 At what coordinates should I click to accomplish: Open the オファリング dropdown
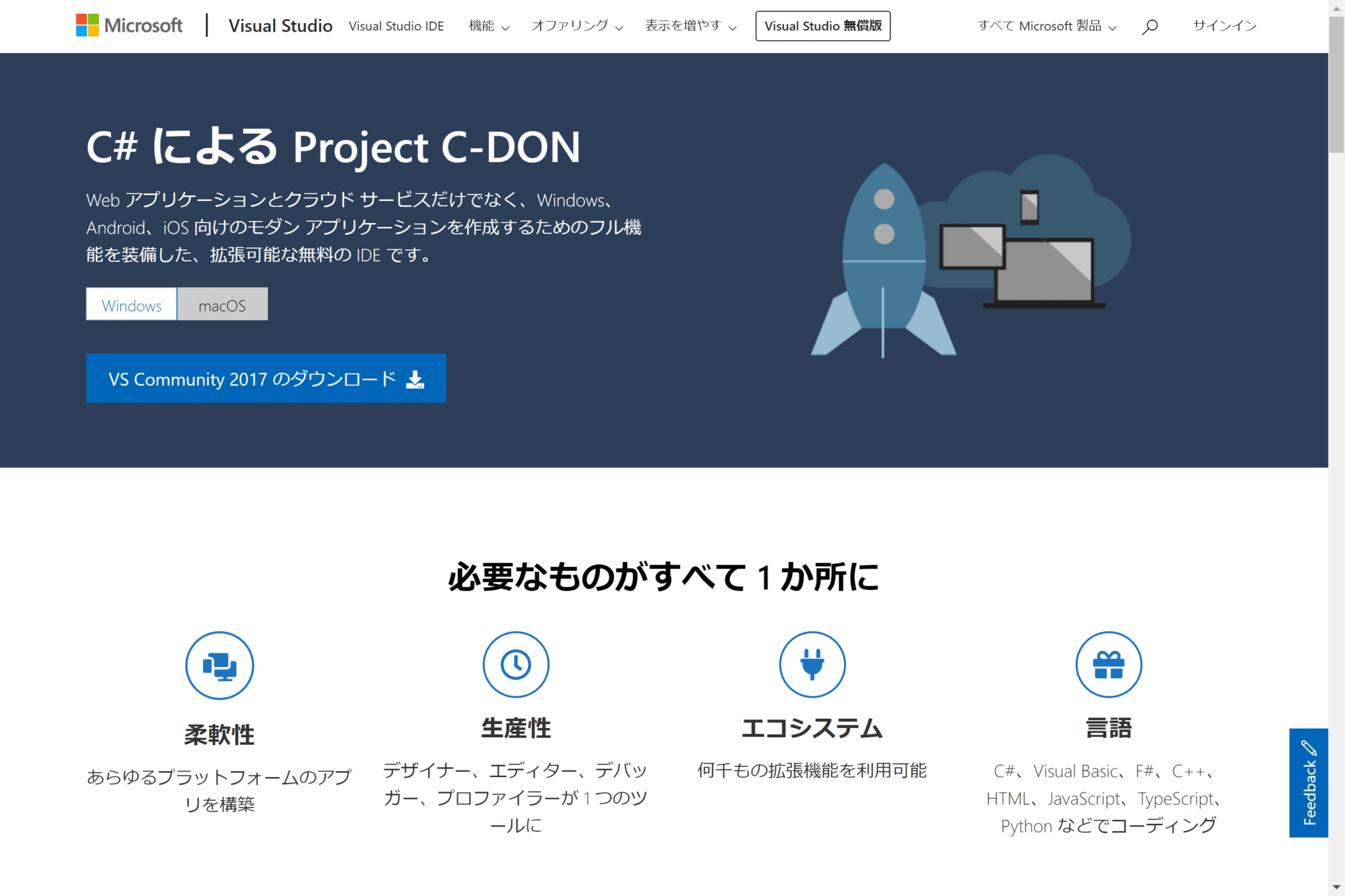tap(577, 26)
